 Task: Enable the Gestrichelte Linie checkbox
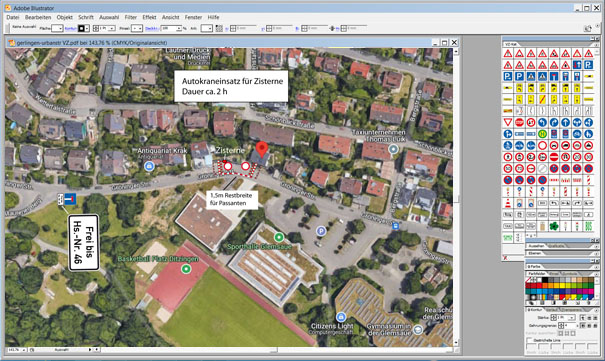529,340
